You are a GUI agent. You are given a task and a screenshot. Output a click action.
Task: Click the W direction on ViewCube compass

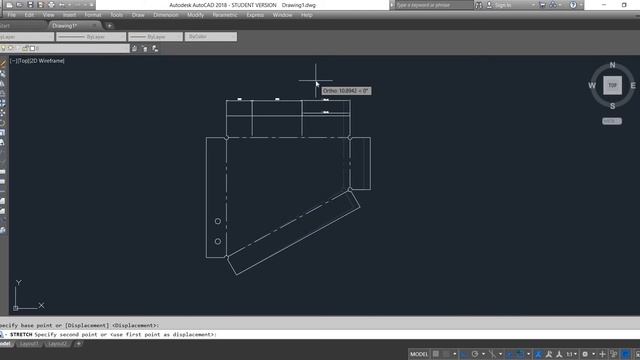(x=592, y=85)
